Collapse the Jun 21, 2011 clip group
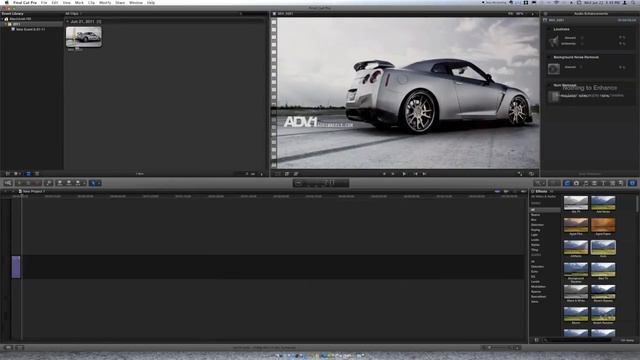The height and width of the screenshot is (360, 640). pyautogui.click(x=67, y=21)
